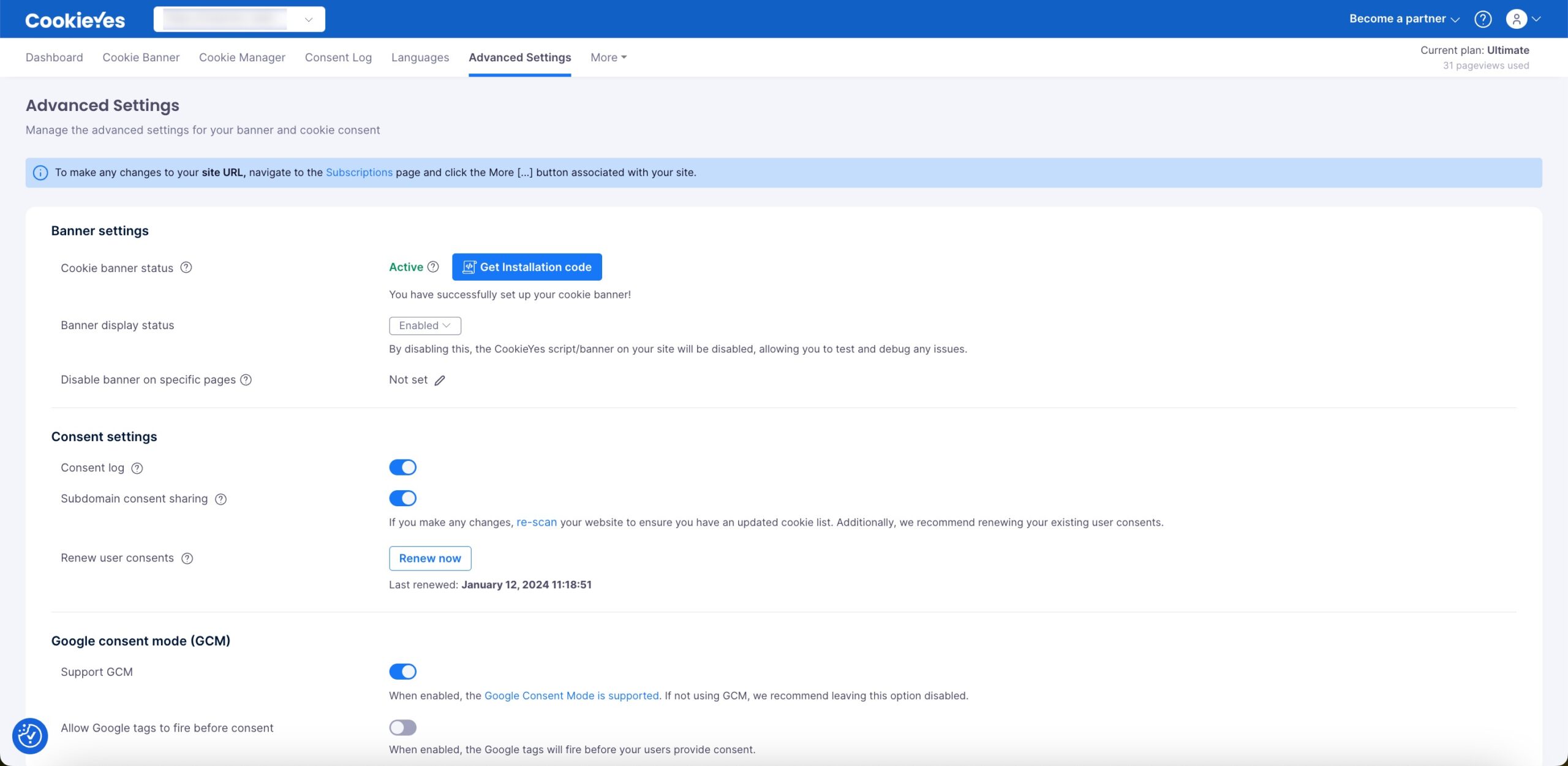Switch to the Cookie Manager tab
The width and height of the screenshot is (1568, 766).
click(x=242, y=57)
